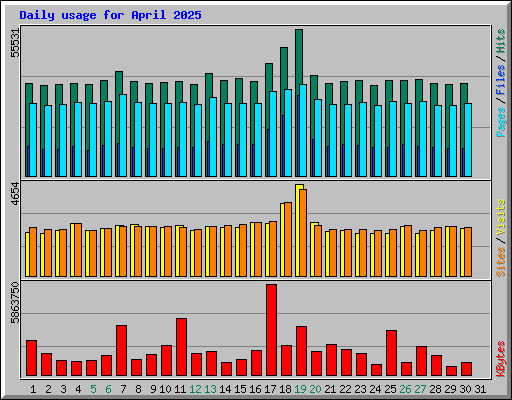The height and width of the screenshot is (400, 512).
Task: Click the 5863750 axis value label
Action: [15, 303]
